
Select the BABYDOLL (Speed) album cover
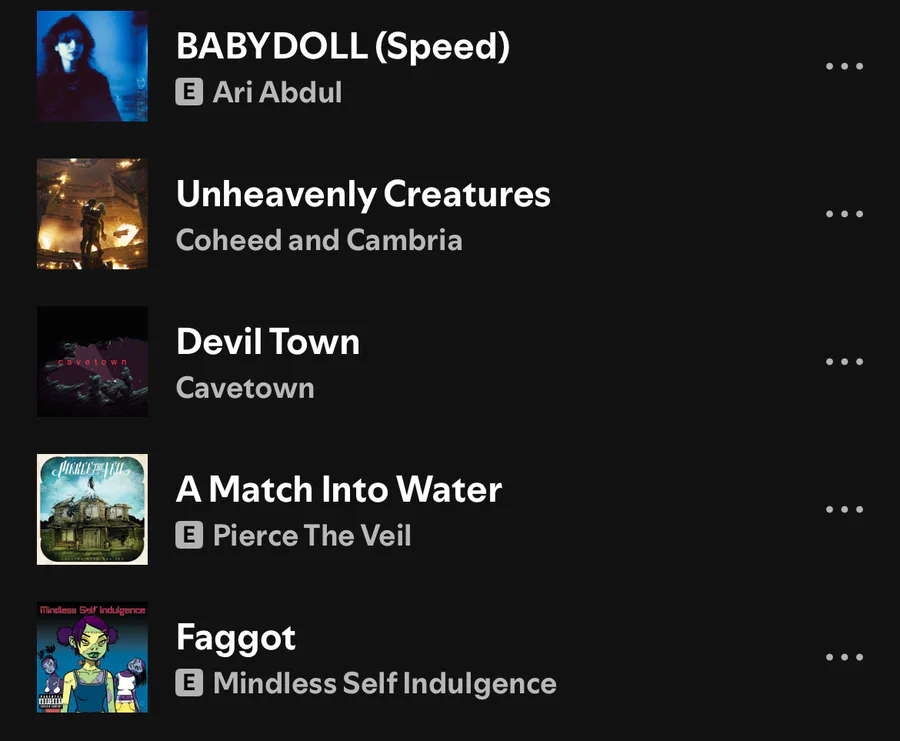tap(92, 66)
